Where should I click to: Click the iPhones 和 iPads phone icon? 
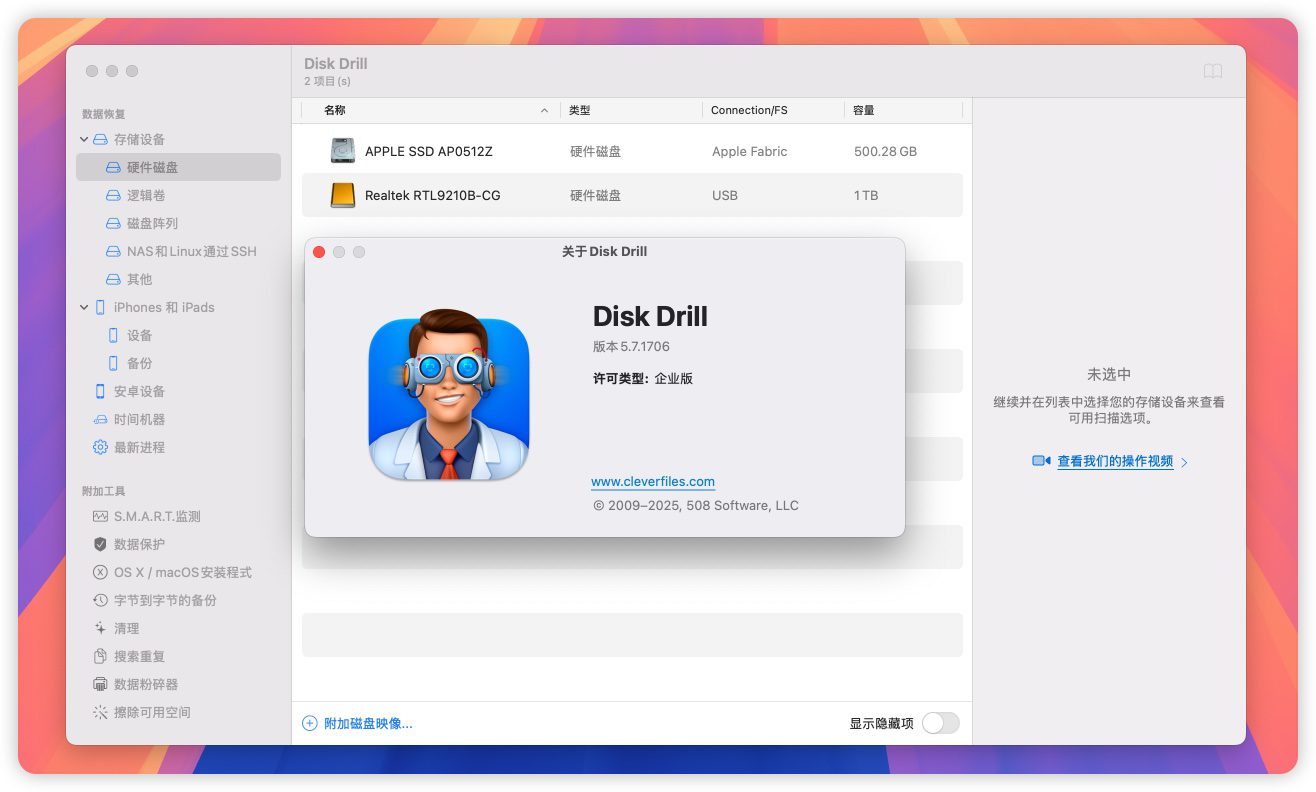click(x=100, y=307)
